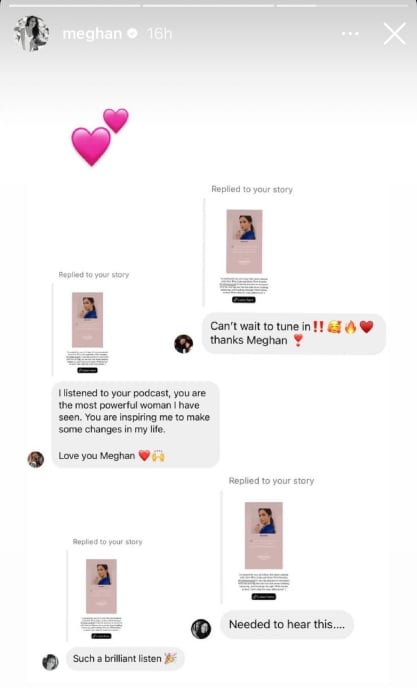Open avatar beside "Needed to hear this"
This screenshot has width=417, height=688.
click(x=201, y=629)
